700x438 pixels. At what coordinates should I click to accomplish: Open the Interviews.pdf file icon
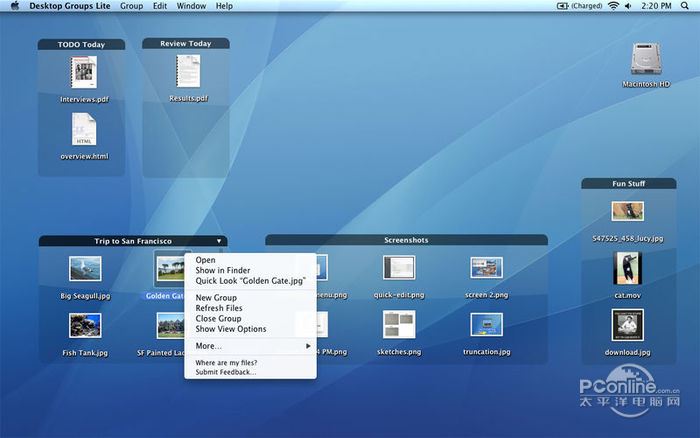coord(83,73)
